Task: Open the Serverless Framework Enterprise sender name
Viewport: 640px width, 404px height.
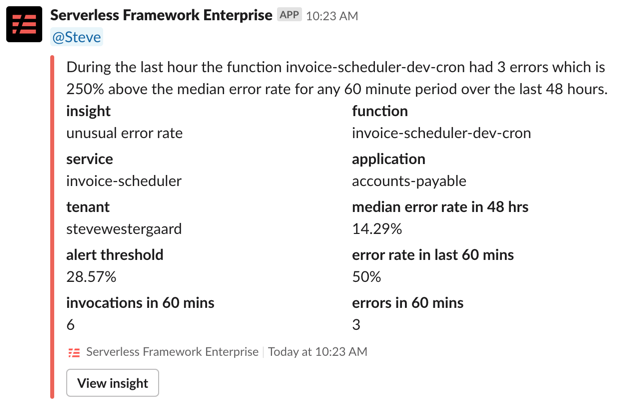Action: coord(160,16)
